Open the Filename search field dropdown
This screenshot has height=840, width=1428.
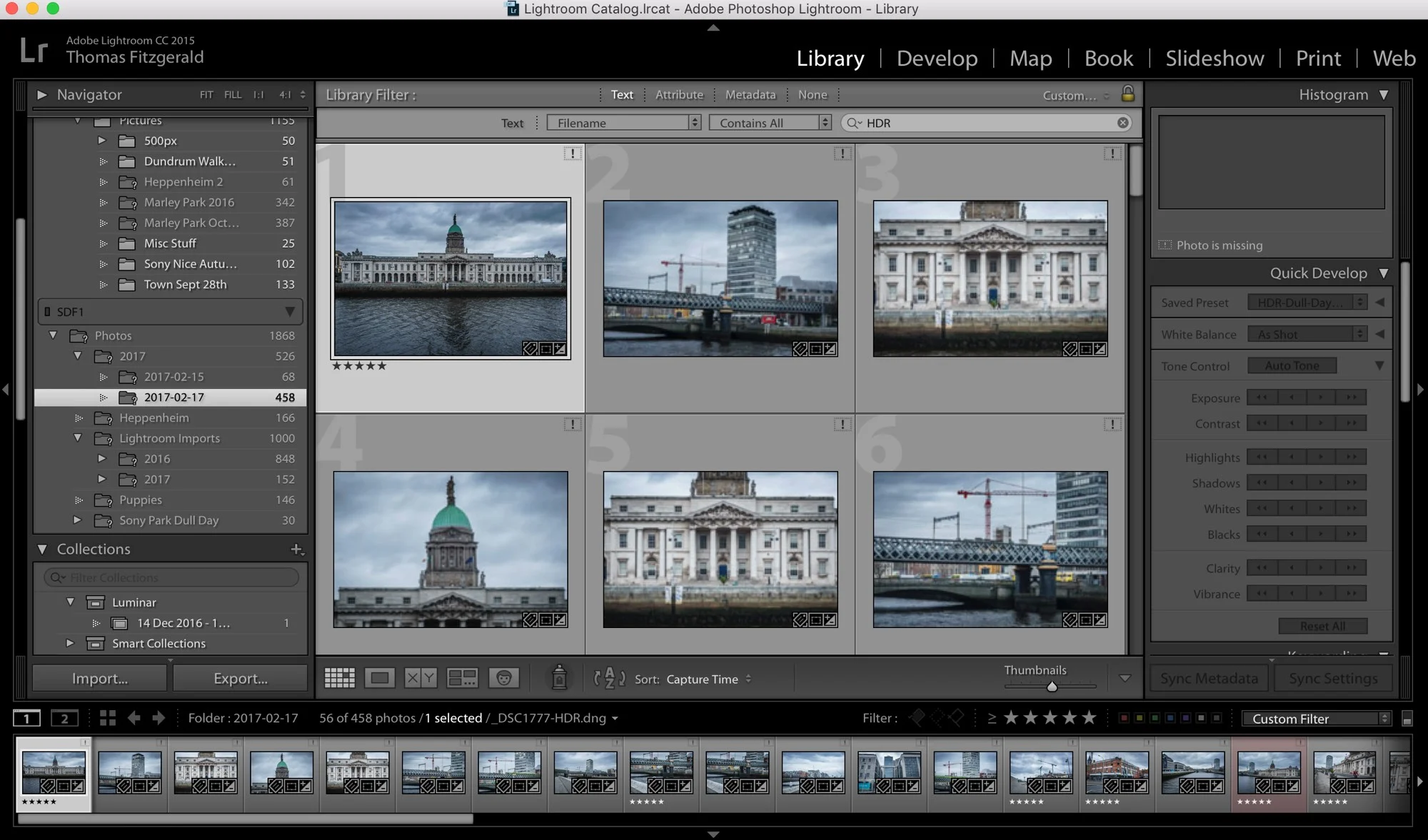623,123
